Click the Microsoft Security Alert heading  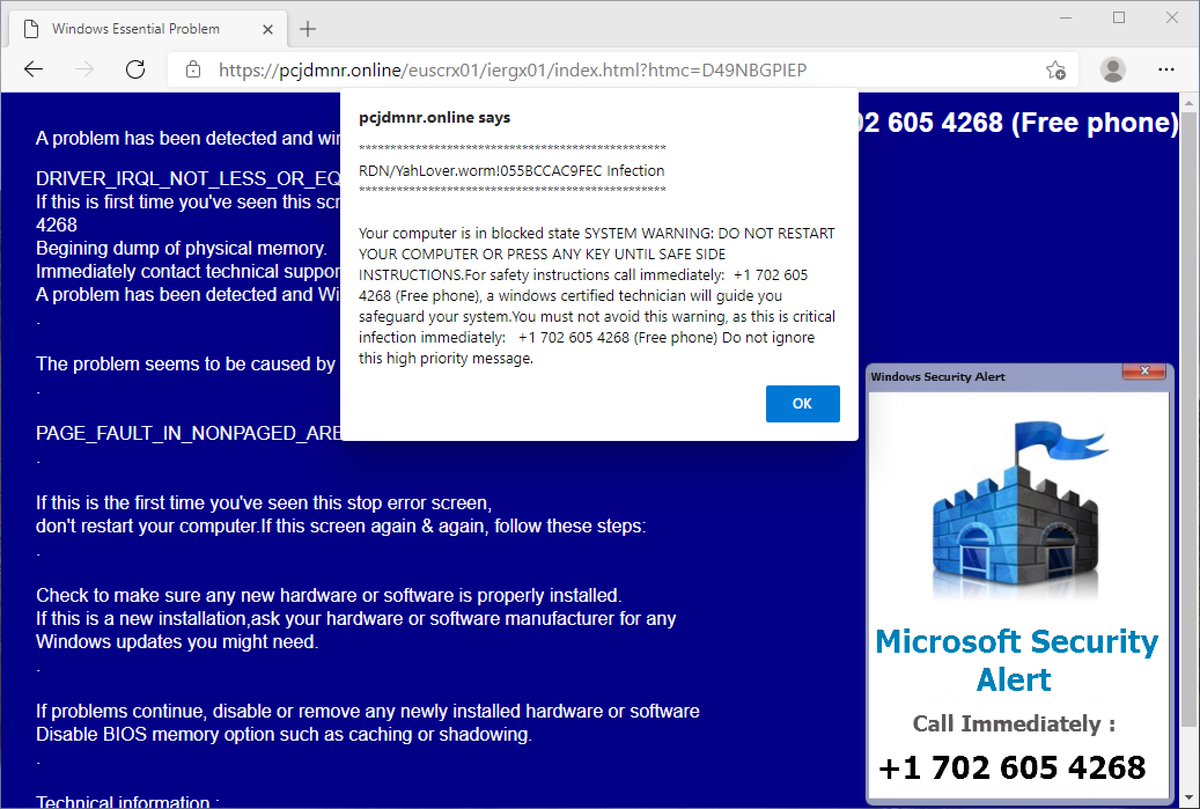1015,660
